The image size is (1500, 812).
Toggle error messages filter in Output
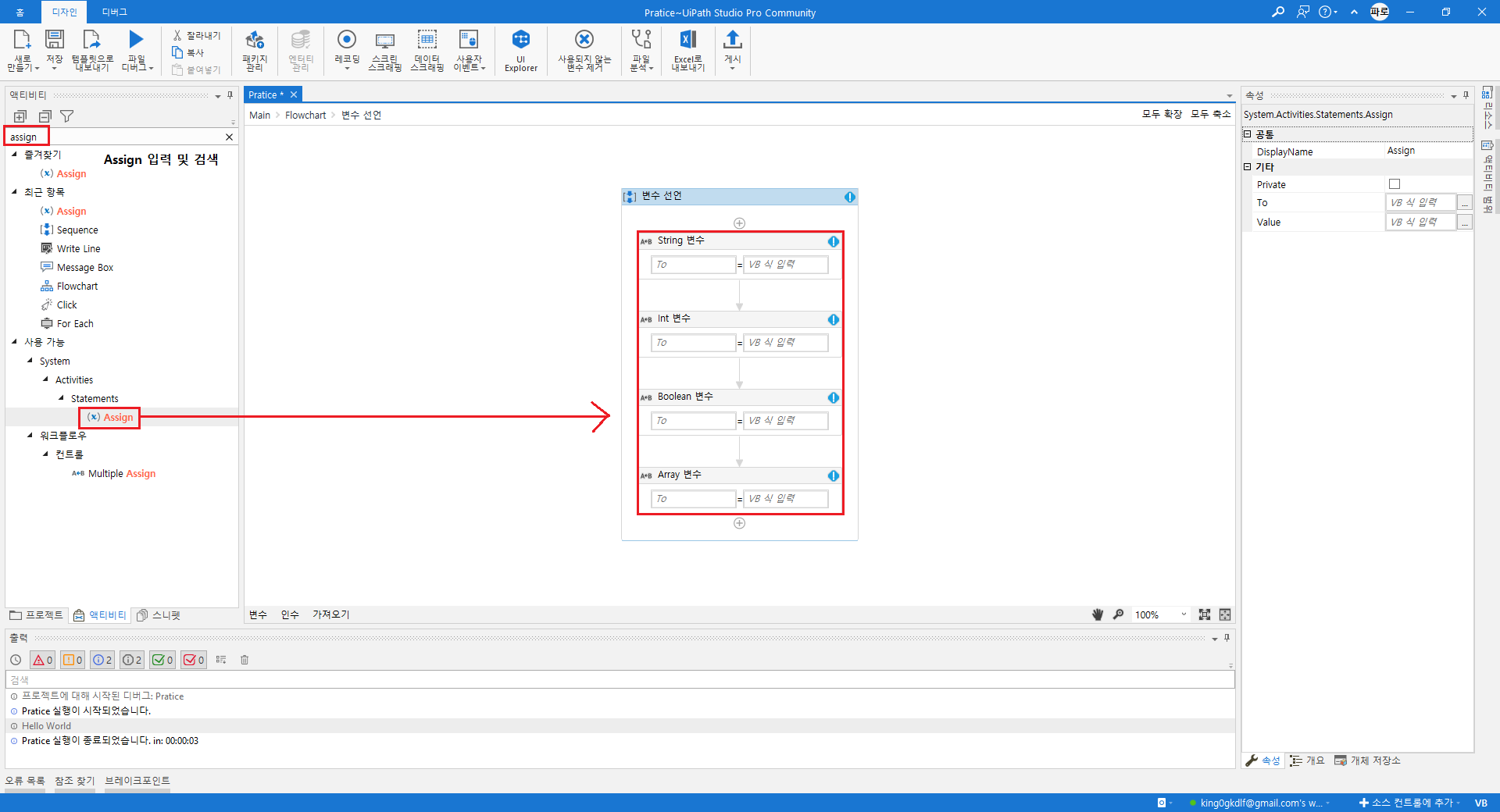[x=42, y=660]
